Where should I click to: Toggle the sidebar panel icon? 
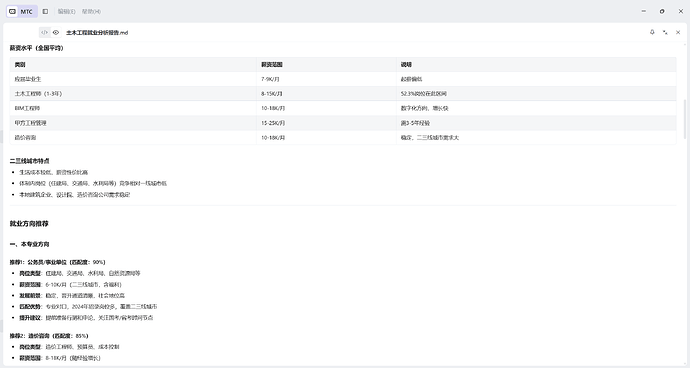pos(45,11)
